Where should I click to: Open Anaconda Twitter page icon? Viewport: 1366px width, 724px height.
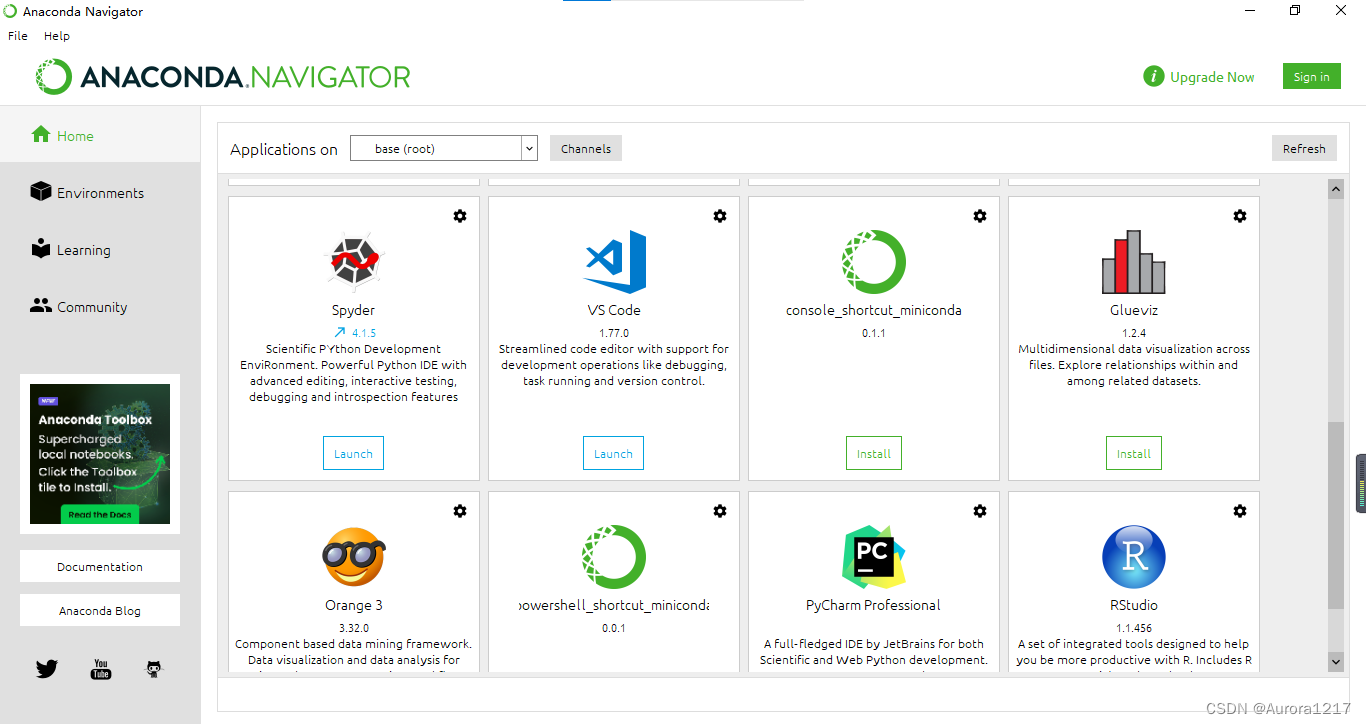click(x=47, y=669)
